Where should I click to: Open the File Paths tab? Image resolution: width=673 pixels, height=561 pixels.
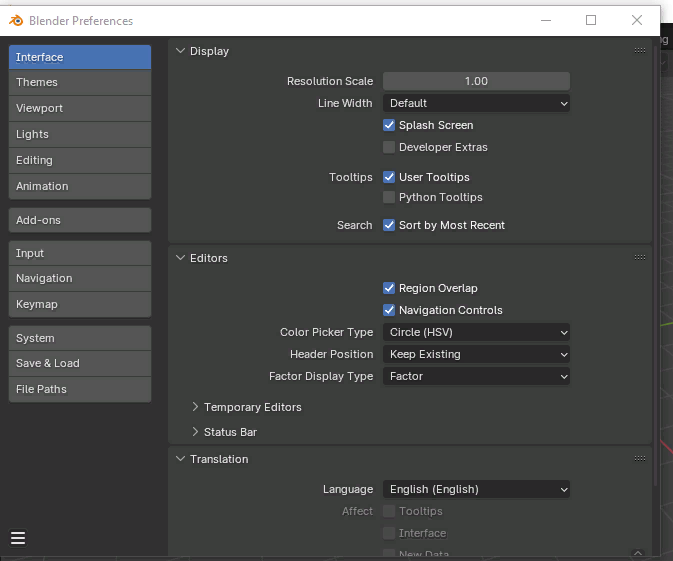[80, 389]
